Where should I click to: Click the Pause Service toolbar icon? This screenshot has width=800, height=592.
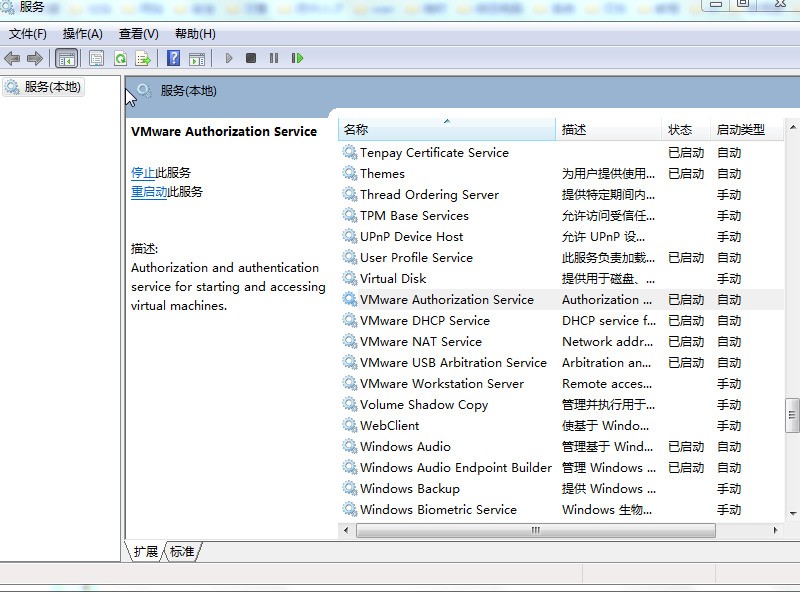(274, 58)
